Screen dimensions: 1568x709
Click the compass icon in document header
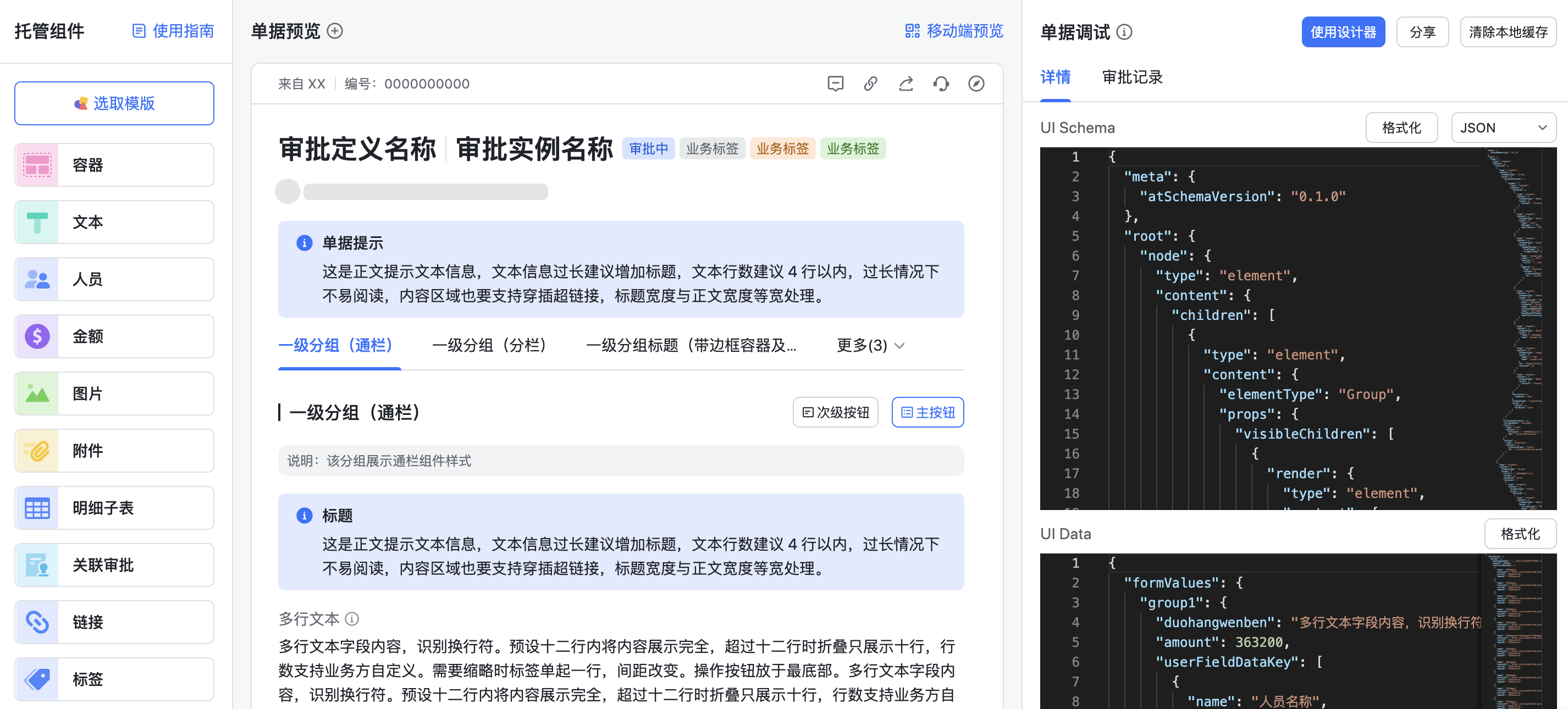pos(976,84)
